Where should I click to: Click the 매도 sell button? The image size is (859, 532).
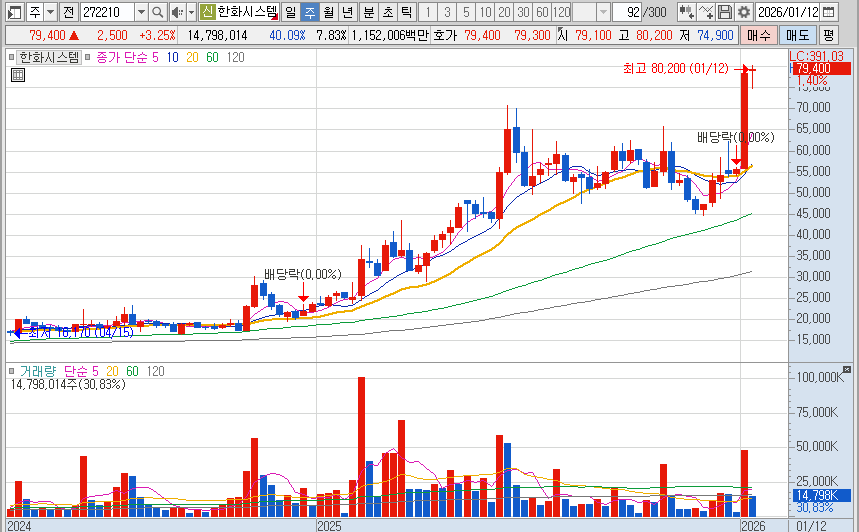coord(797,36)
